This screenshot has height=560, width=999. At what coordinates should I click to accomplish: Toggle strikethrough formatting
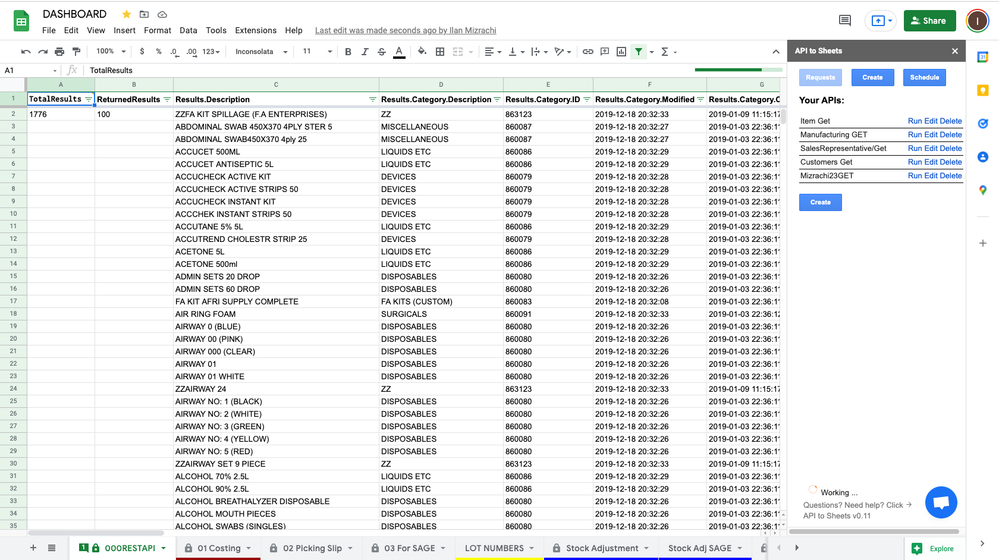(382, 52)
